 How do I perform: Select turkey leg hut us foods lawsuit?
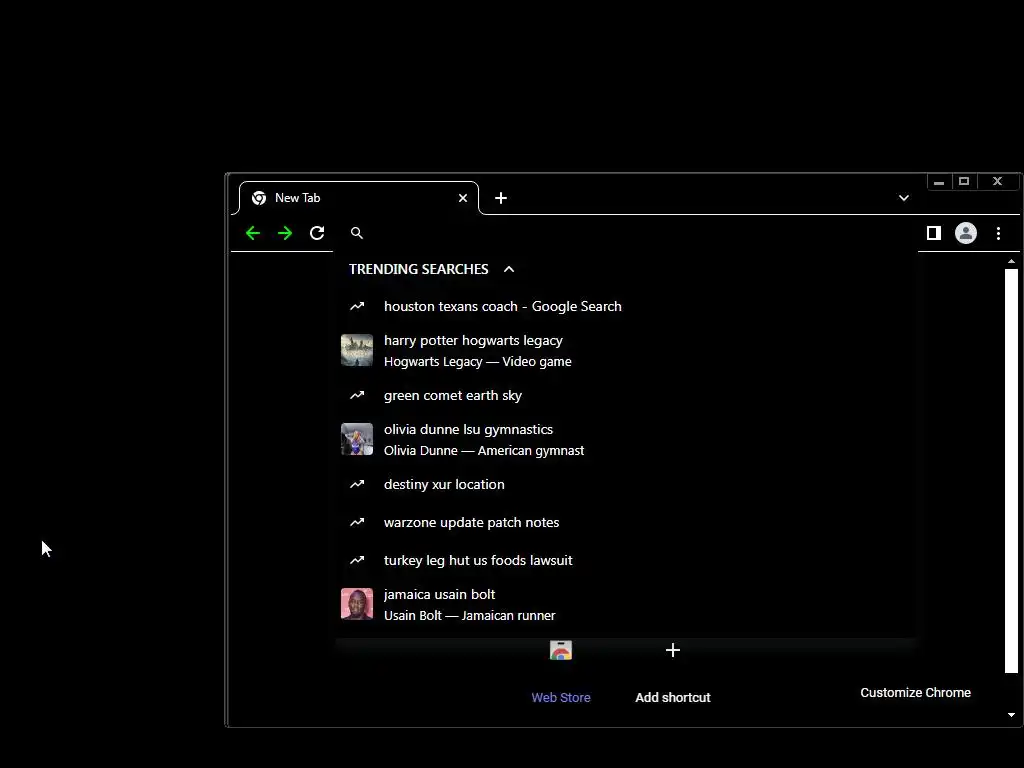pos(626,560)
